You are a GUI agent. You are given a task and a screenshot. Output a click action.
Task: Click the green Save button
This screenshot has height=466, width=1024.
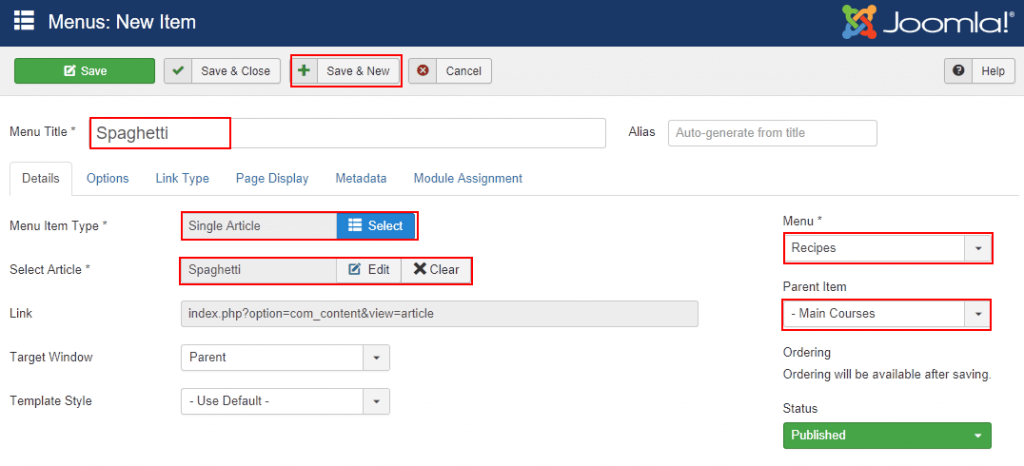[x=84, y=71]
